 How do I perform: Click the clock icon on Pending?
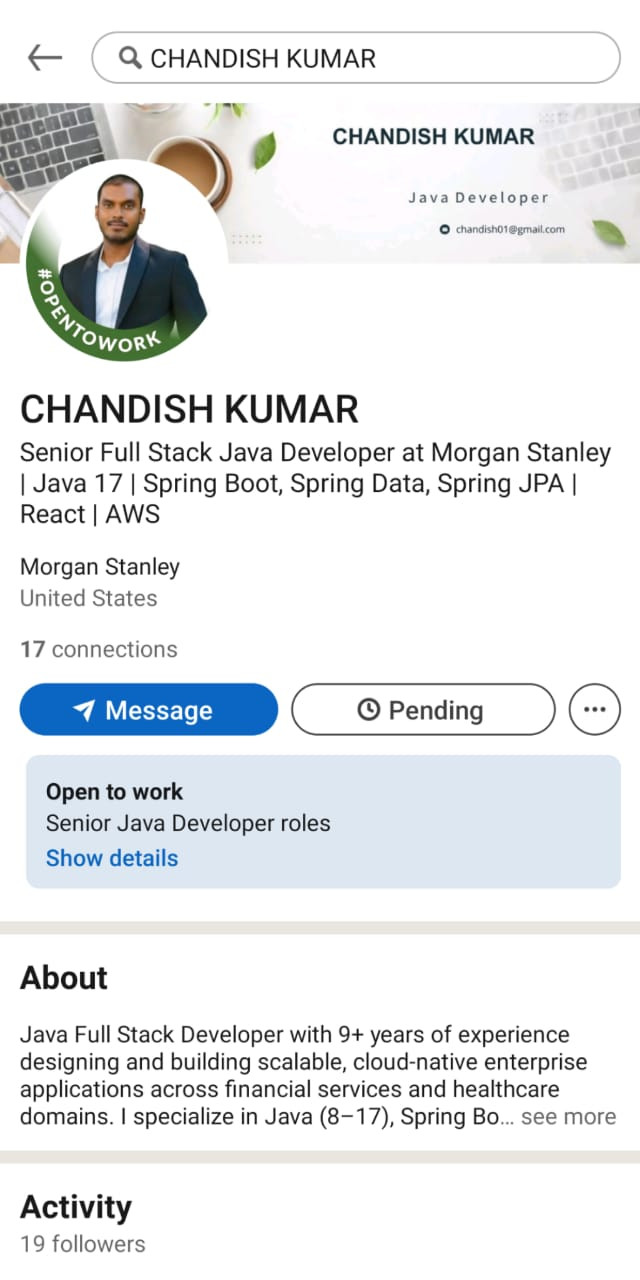368,710
